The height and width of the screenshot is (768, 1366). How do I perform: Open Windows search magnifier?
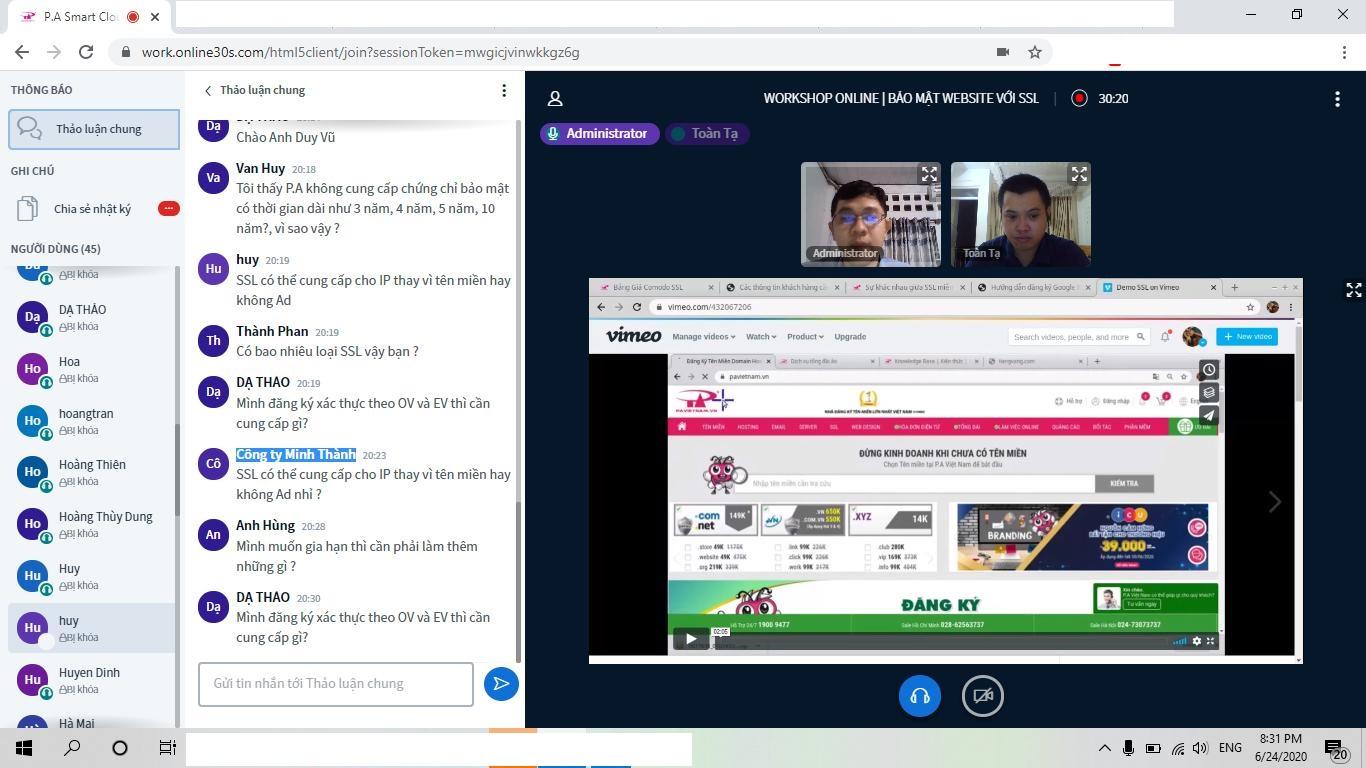[72, 748]
